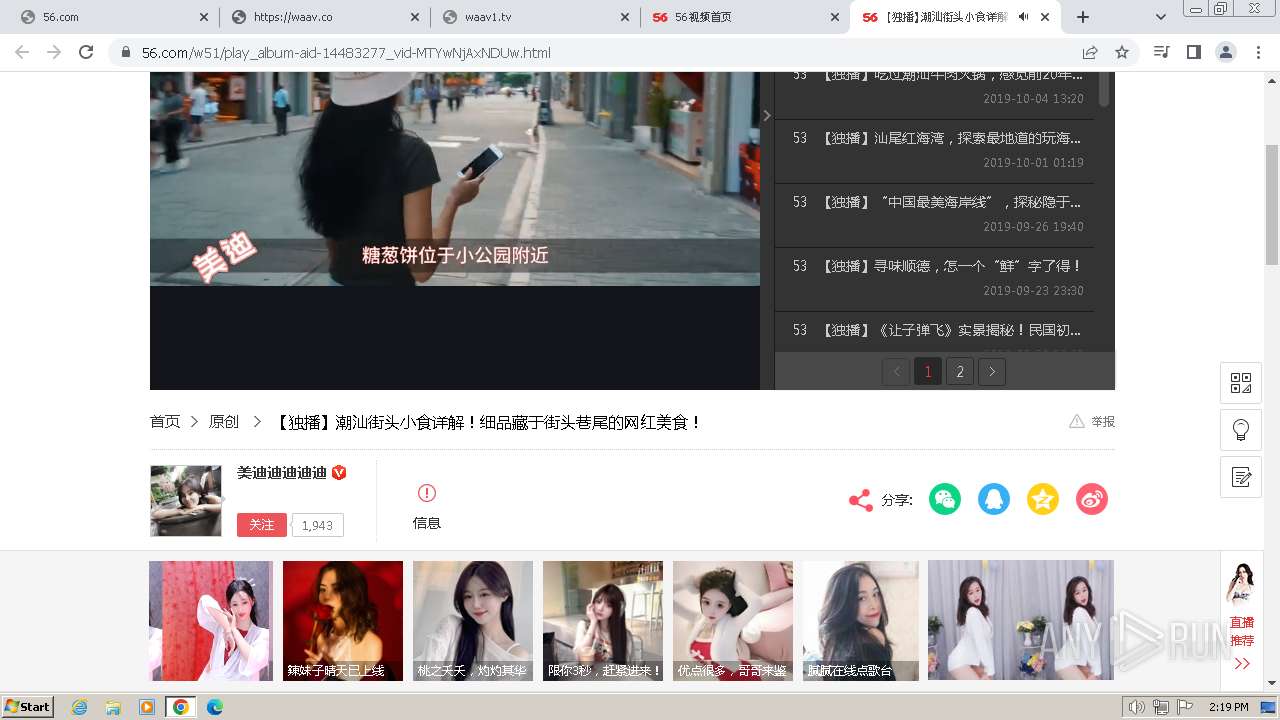Image resolution: width=1280 pixels, height=720 pixels.
Task: Open the 桃之夭夭，灼灼其华 live thumbnail
Action: click(x=473, y=621)
